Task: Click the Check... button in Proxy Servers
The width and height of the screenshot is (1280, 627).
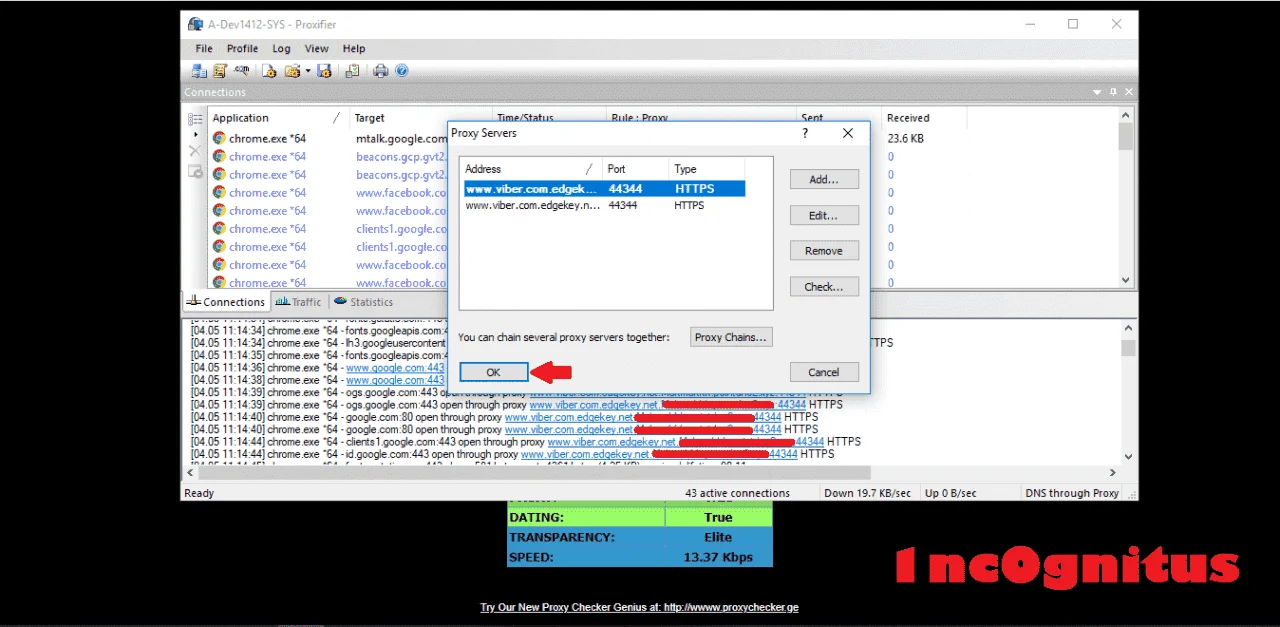Action: [x=824, y=287]
